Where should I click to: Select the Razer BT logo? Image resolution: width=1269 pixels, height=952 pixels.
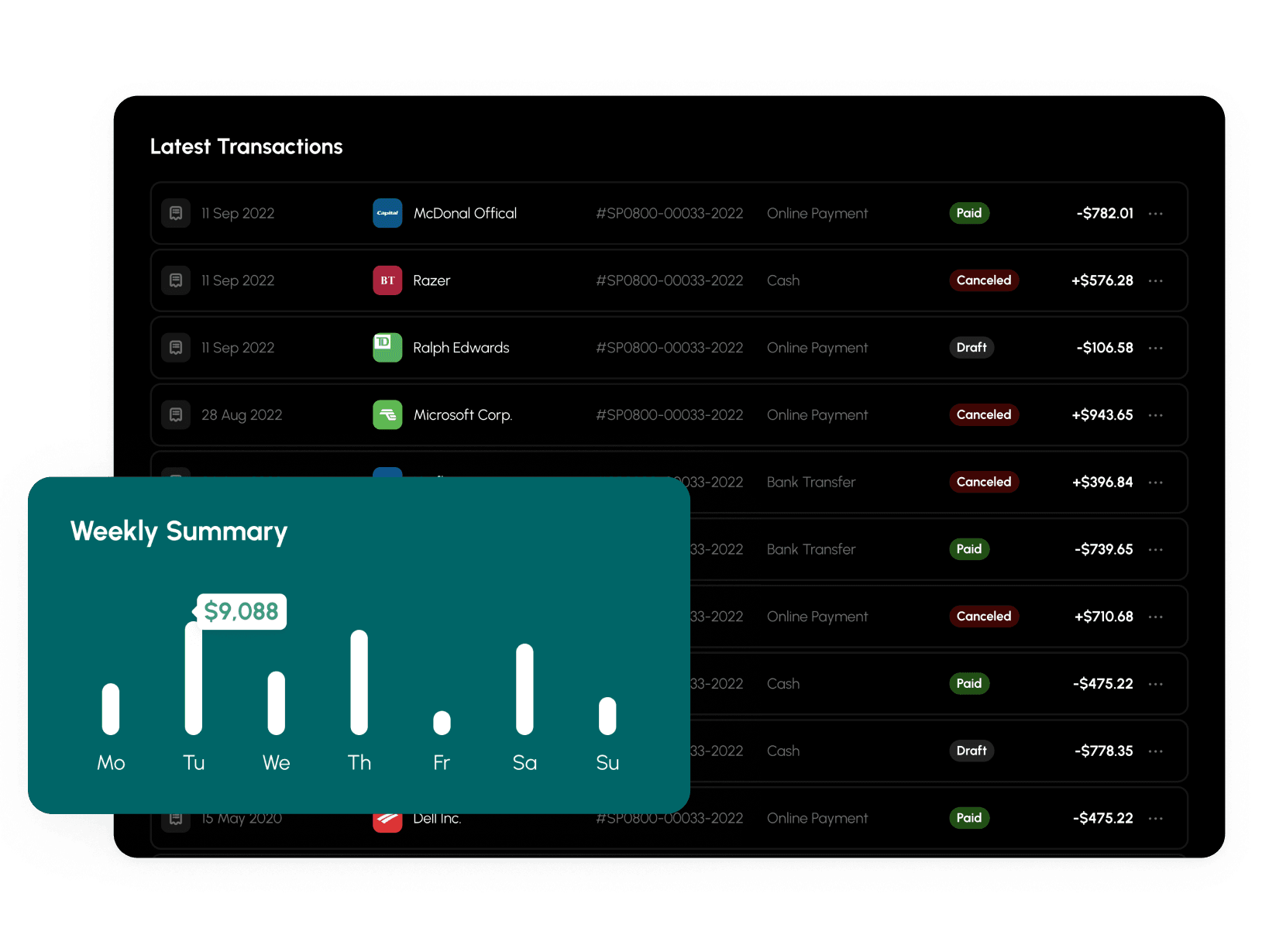387,280
